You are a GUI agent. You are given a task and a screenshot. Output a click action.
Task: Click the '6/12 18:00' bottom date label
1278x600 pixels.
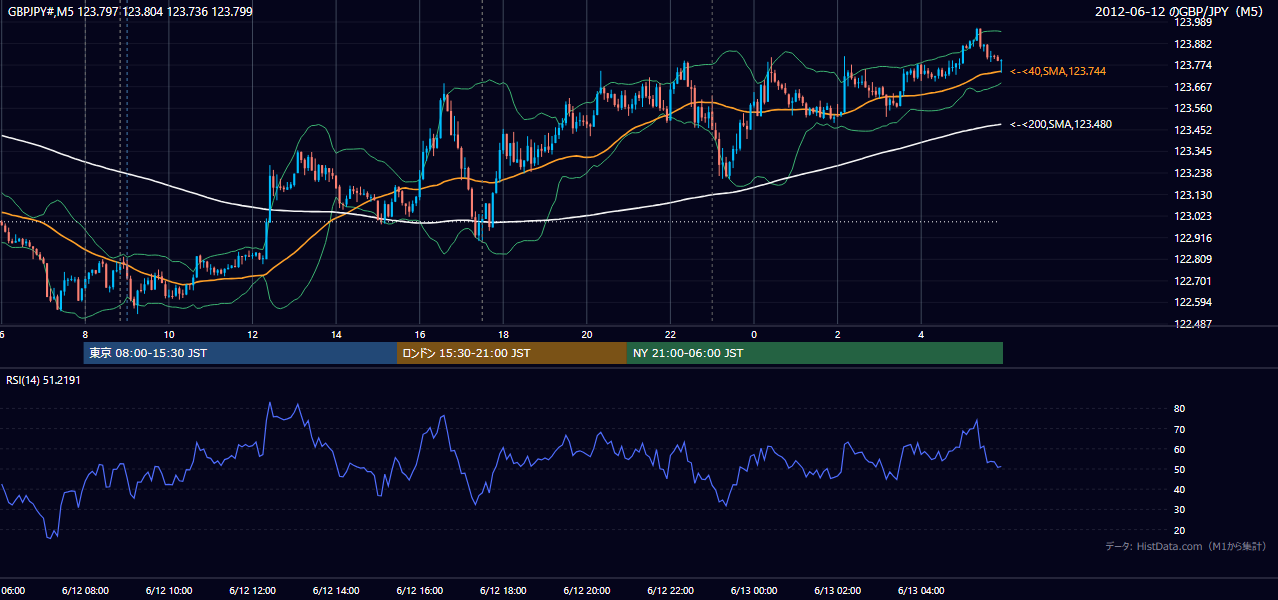click(x=503, y=591)
